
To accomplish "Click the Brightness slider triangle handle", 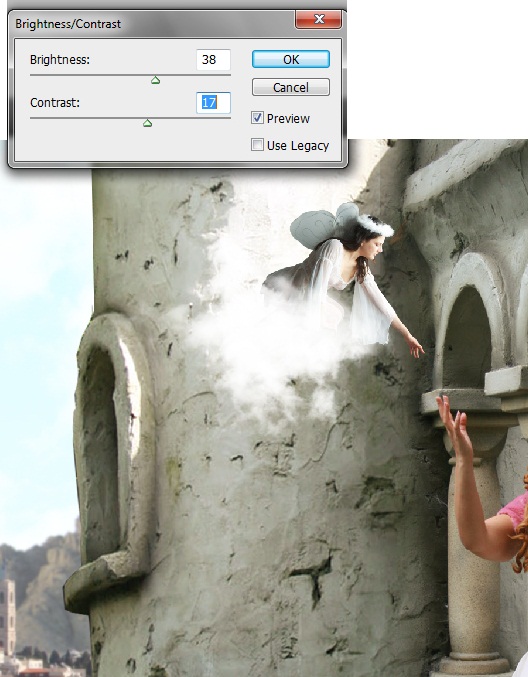I will click(155, 80).
